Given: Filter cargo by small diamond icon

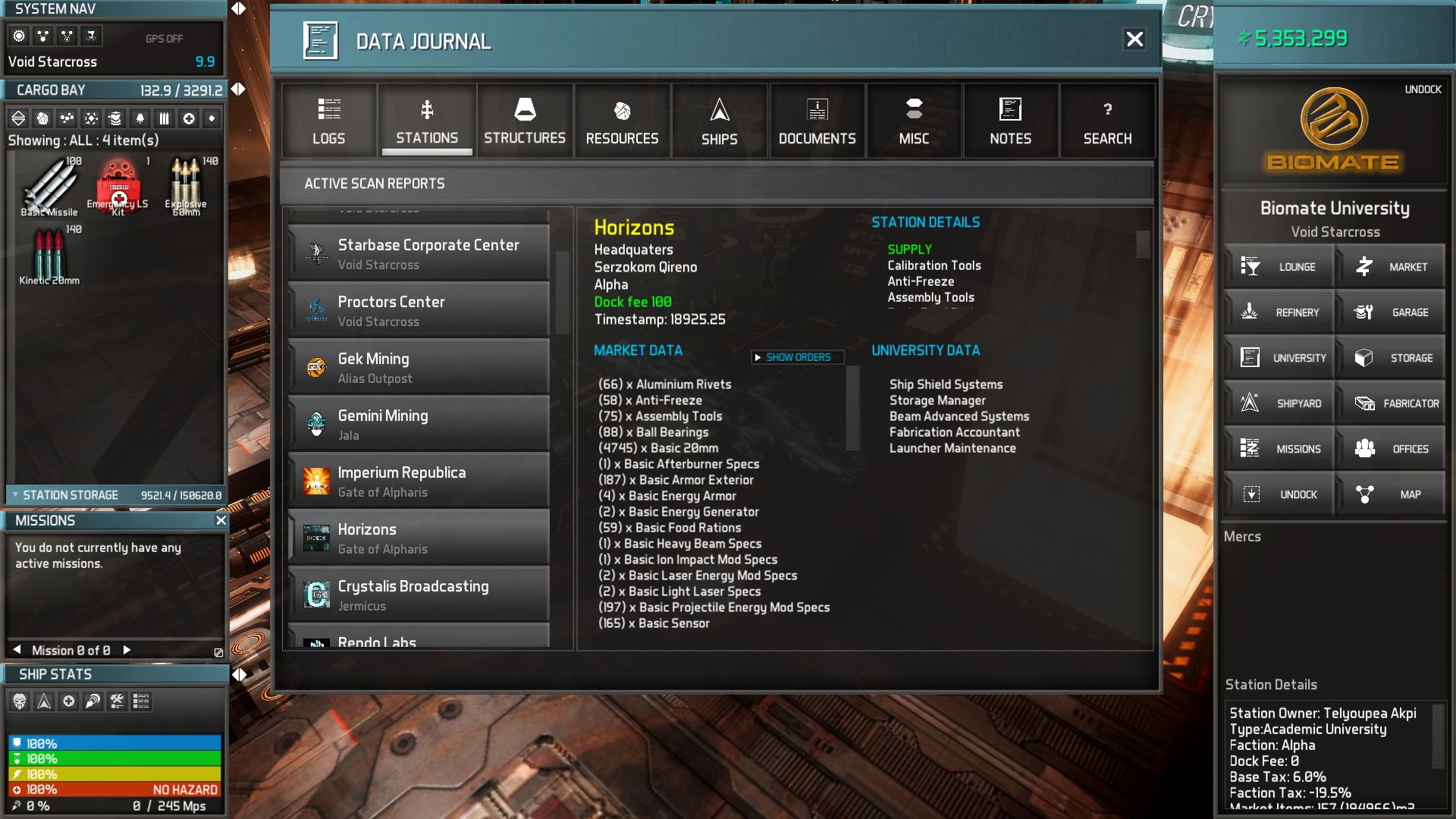Looking at the screenshot, I should (212, 118).
